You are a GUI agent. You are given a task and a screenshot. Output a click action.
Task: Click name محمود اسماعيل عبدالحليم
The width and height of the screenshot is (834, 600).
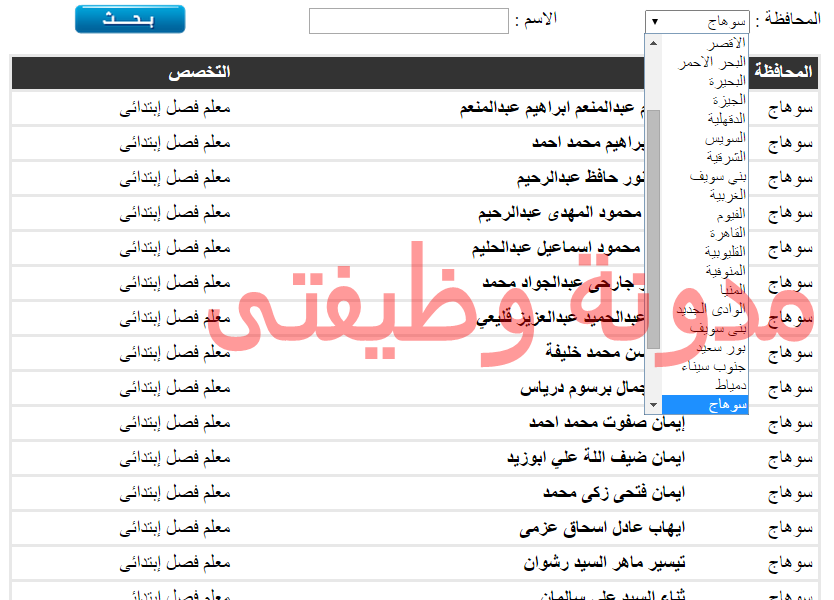556,248
